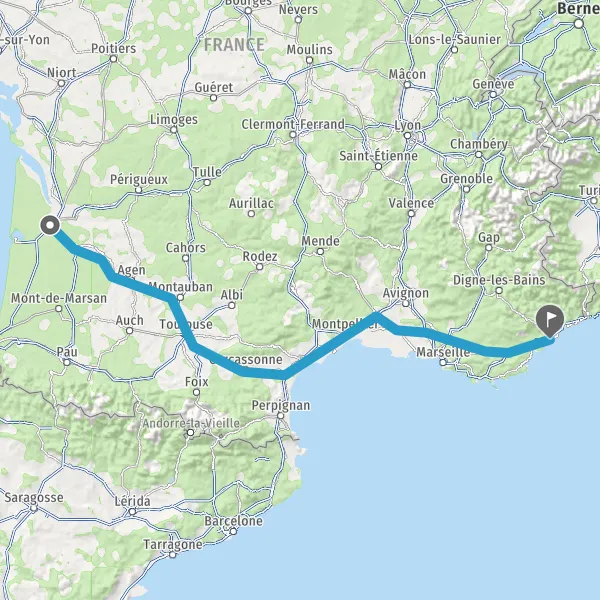
Task: Click the Saragosse city marker
Action: click(x=34, y=508)
